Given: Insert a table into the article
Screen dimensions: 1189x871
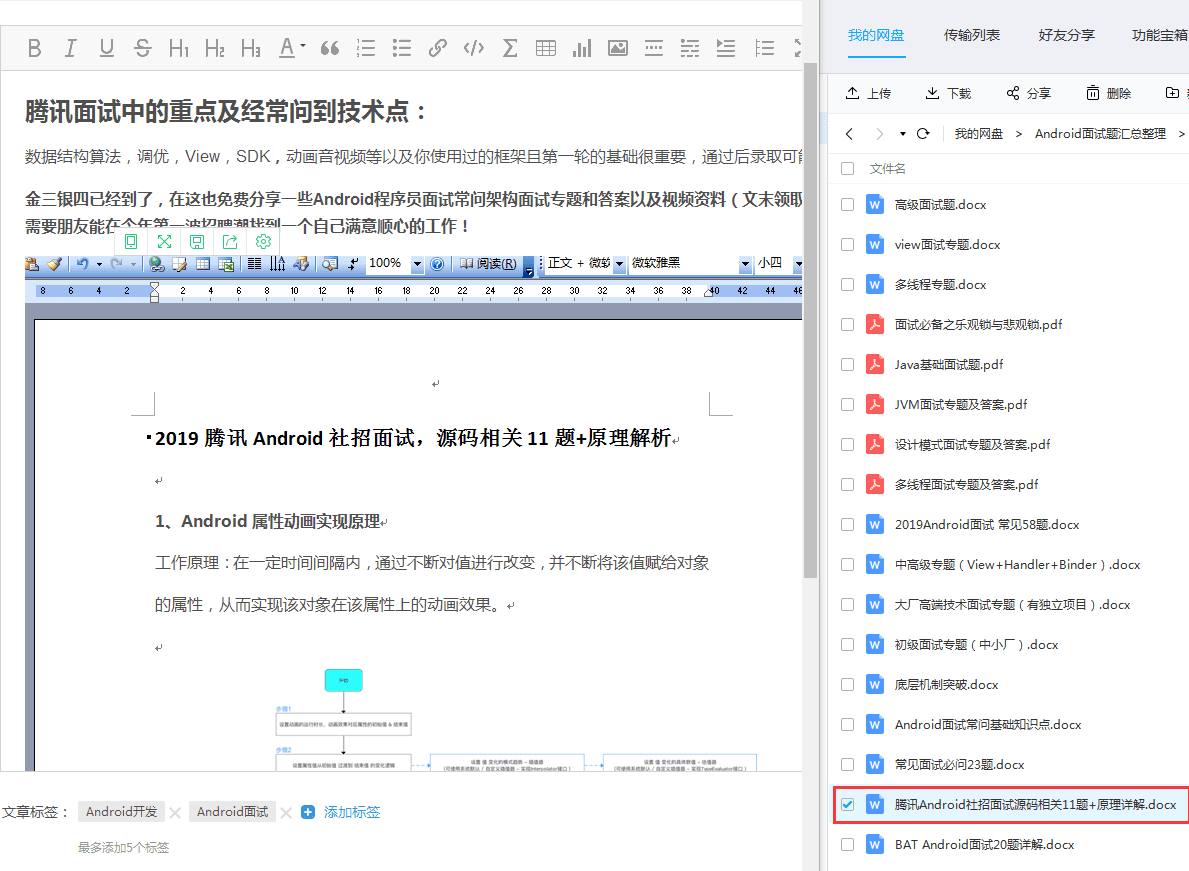Looking at the screenshot, I should point(545,47).
